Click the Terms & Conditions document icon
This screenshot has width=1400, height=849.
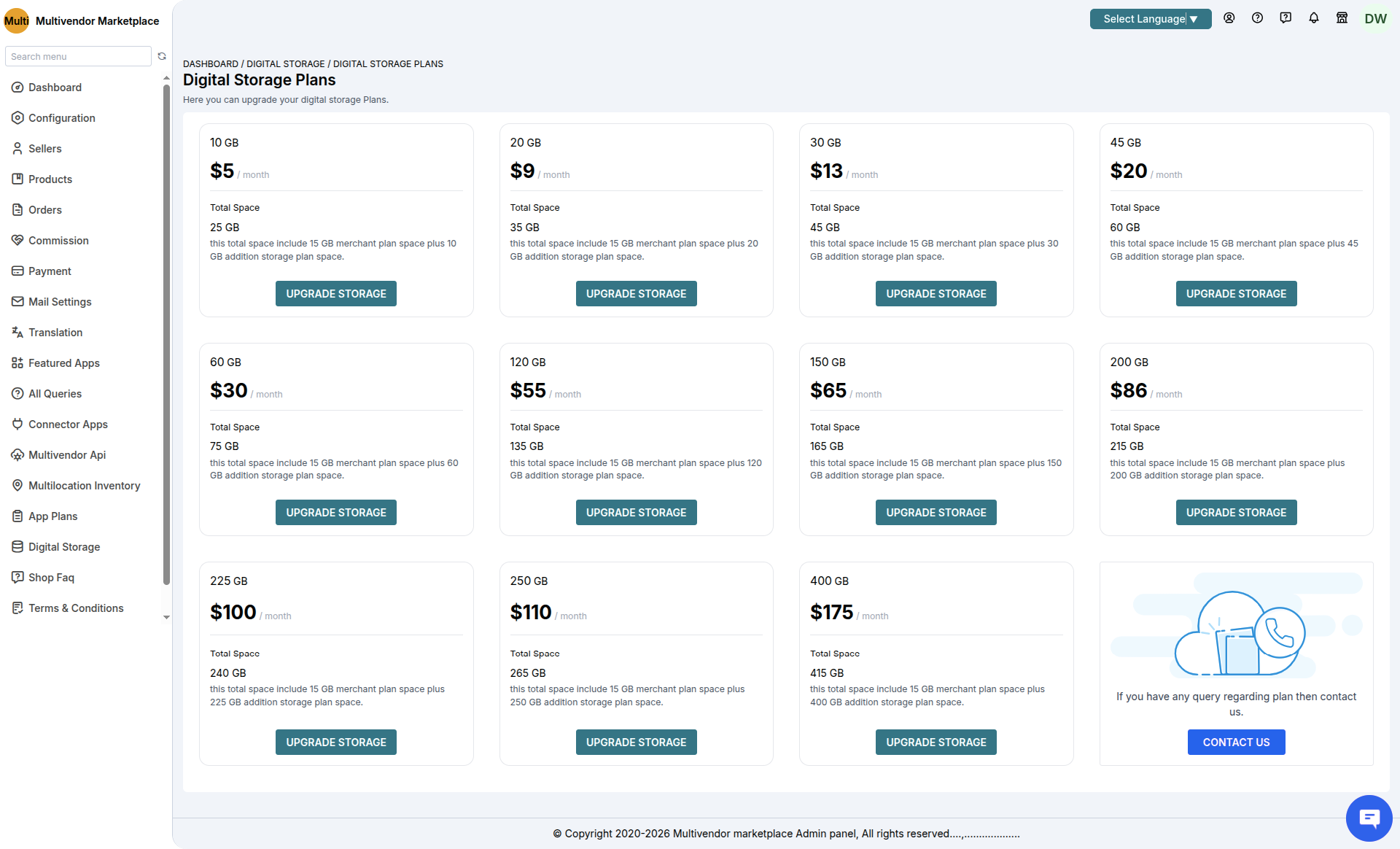17,608
